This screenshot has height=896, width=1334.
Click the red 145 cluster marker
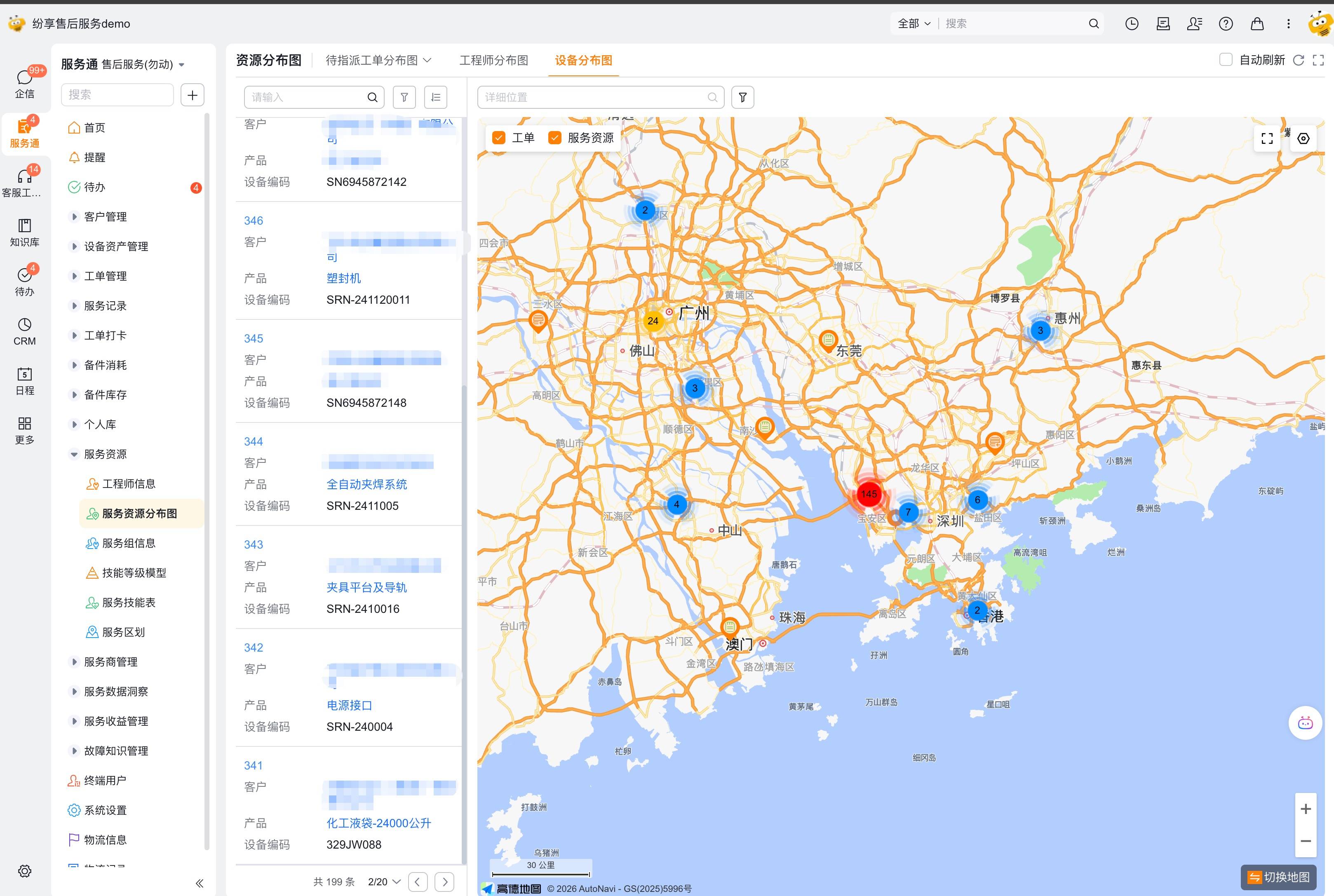pyautogui.click(x=869, y=494)
